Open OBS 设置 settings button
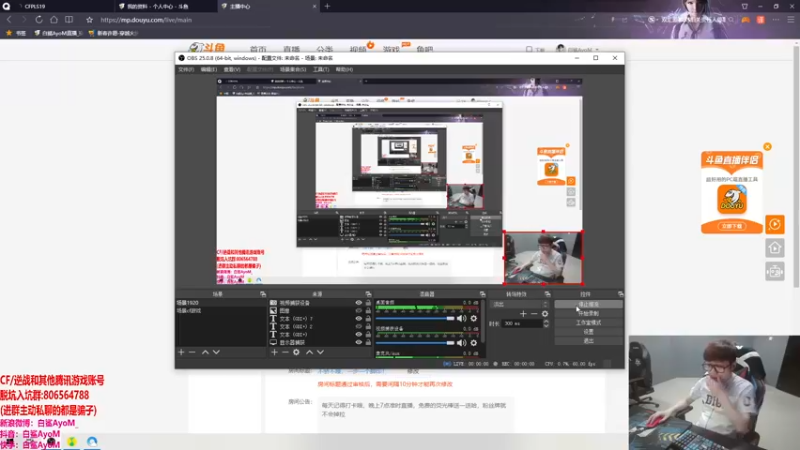 (x=588, y=332)
